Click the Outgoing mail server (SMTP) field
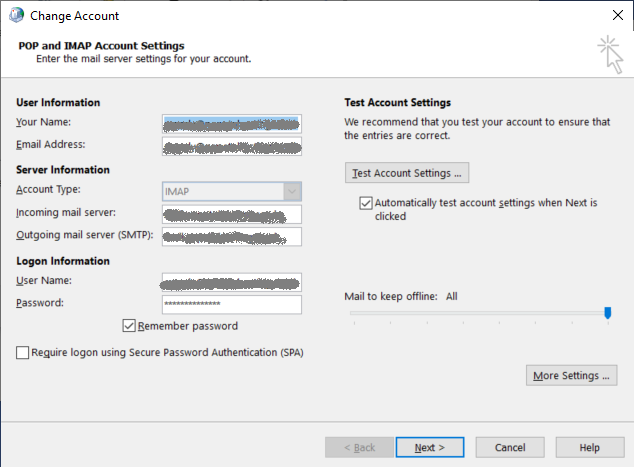 point(231,236)
